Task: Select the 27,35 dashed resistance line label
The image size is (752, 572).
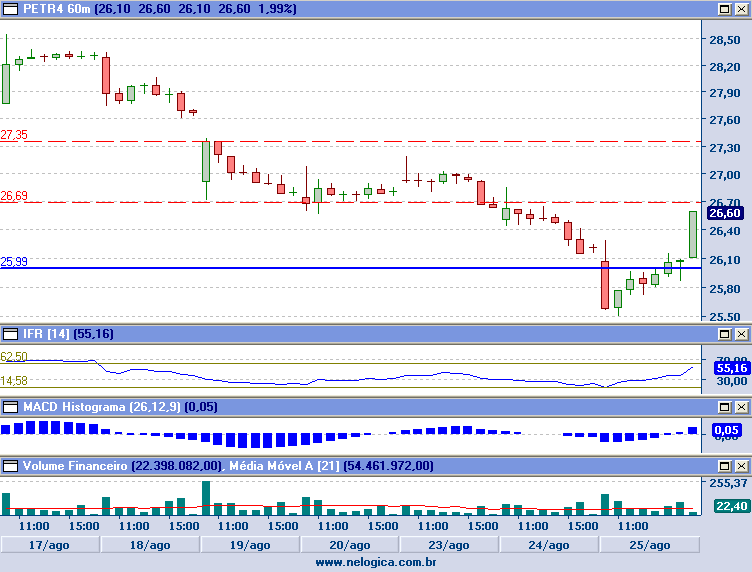Action: click(14, 135)
